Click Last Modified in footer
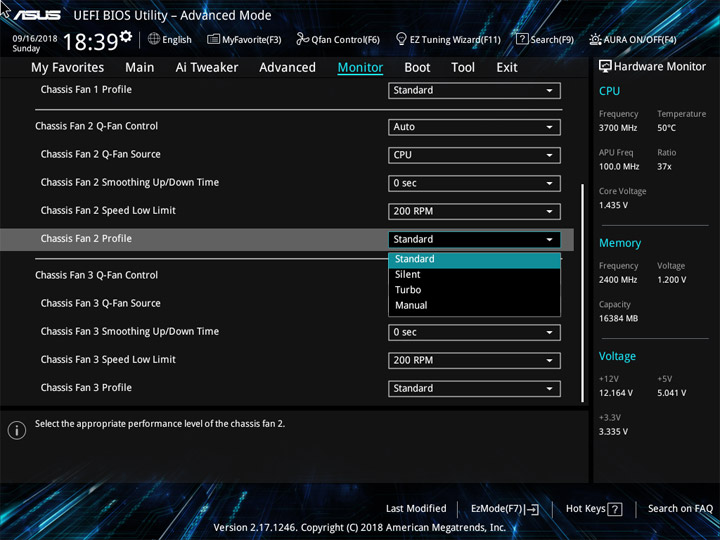 click(416, 508)
